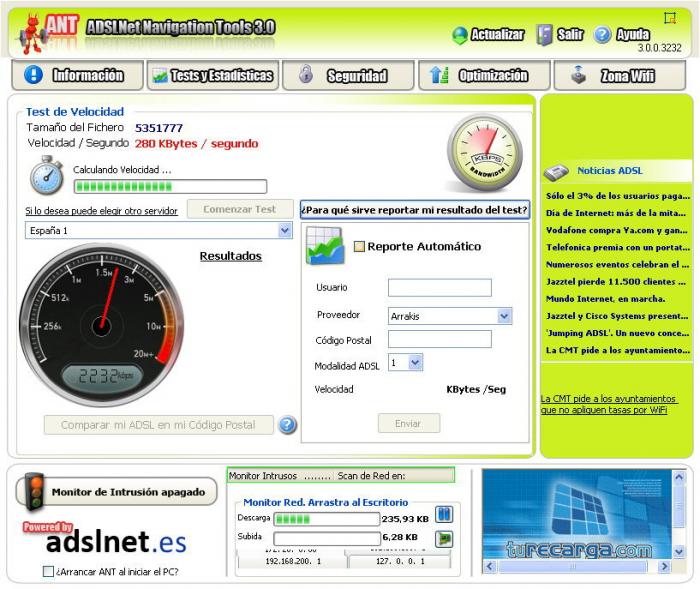Click banner horizontal scrollbar left arrow
The image size is (700, 589).
coord(490,567)
